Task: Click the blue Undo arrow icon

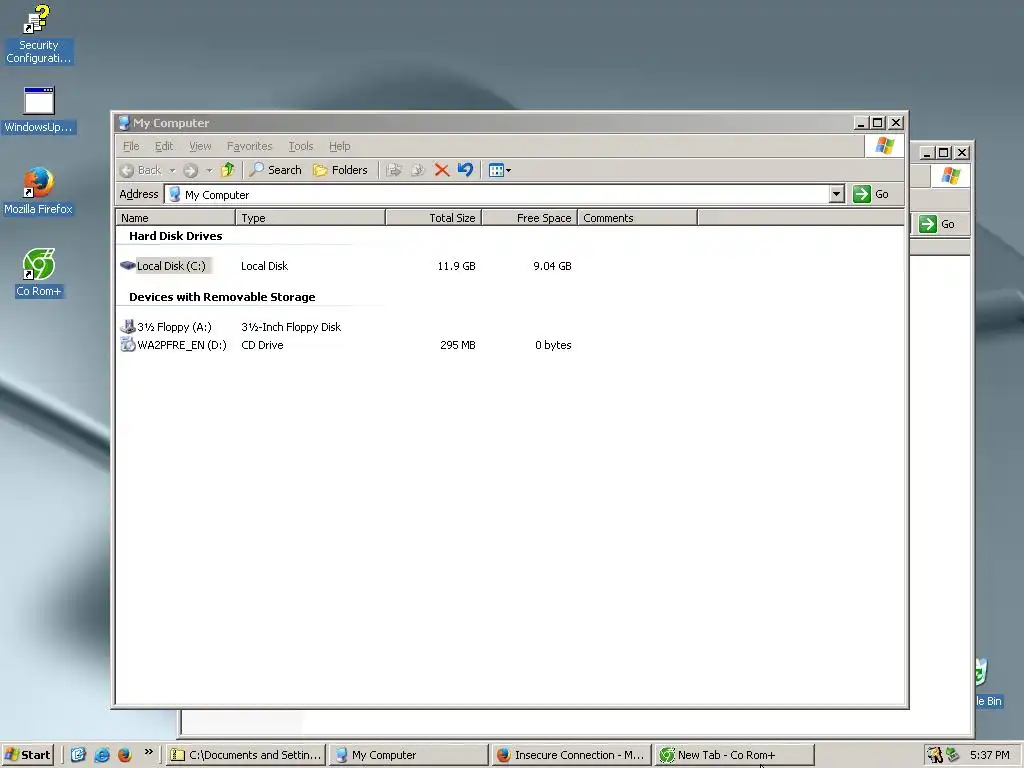Action: point(465,170)
